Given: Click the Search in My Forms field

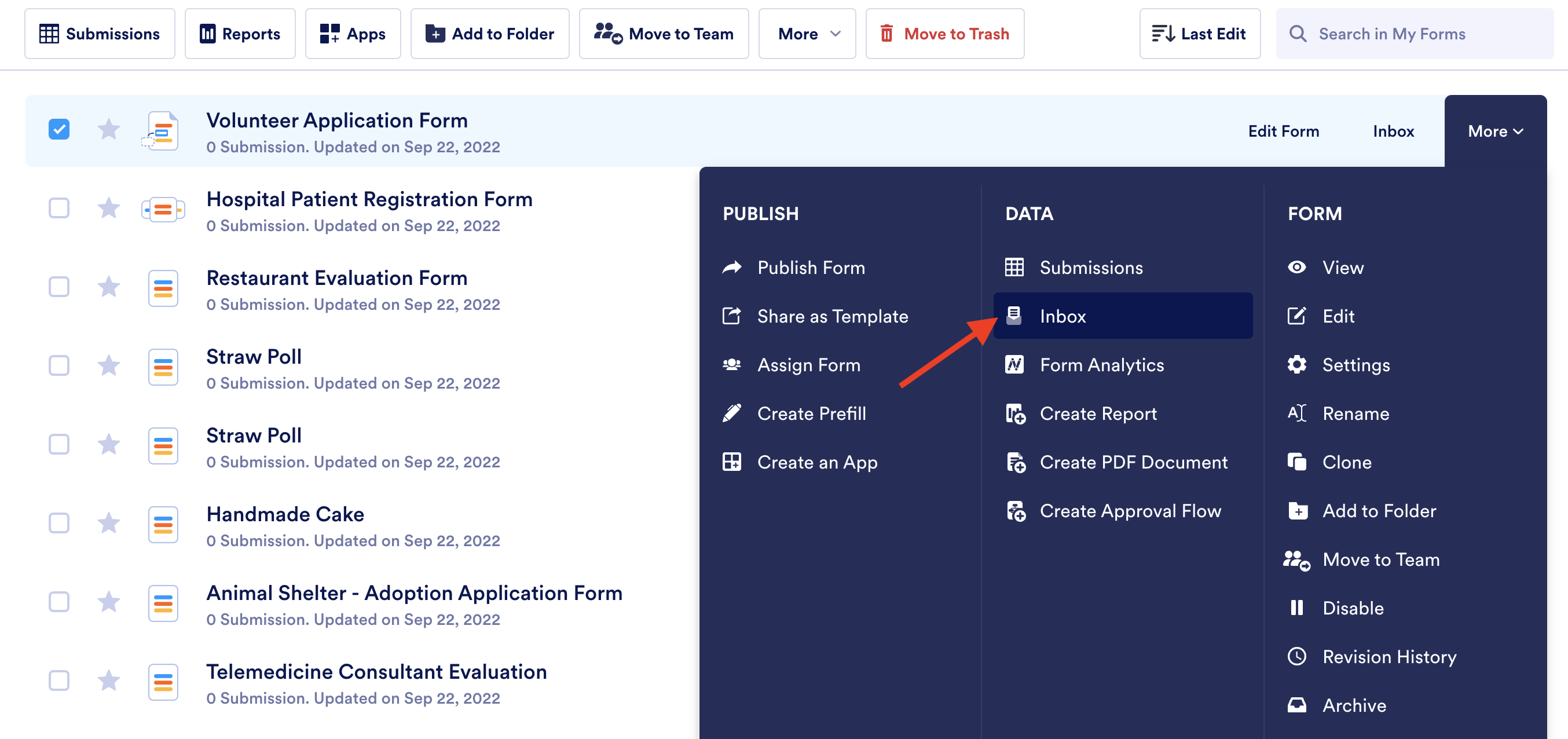Looking at the screenshot, I should pyautogui.click(x=1418, y=34).
